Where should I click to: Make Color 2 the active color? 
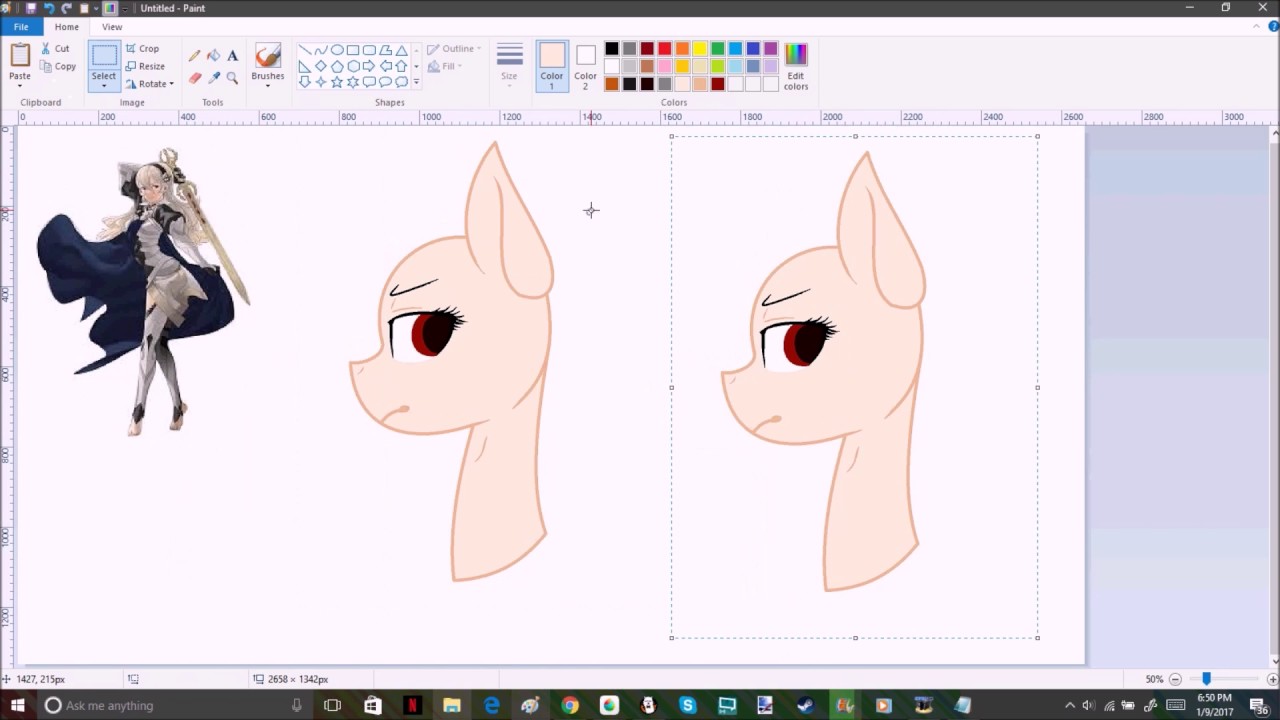586,66
